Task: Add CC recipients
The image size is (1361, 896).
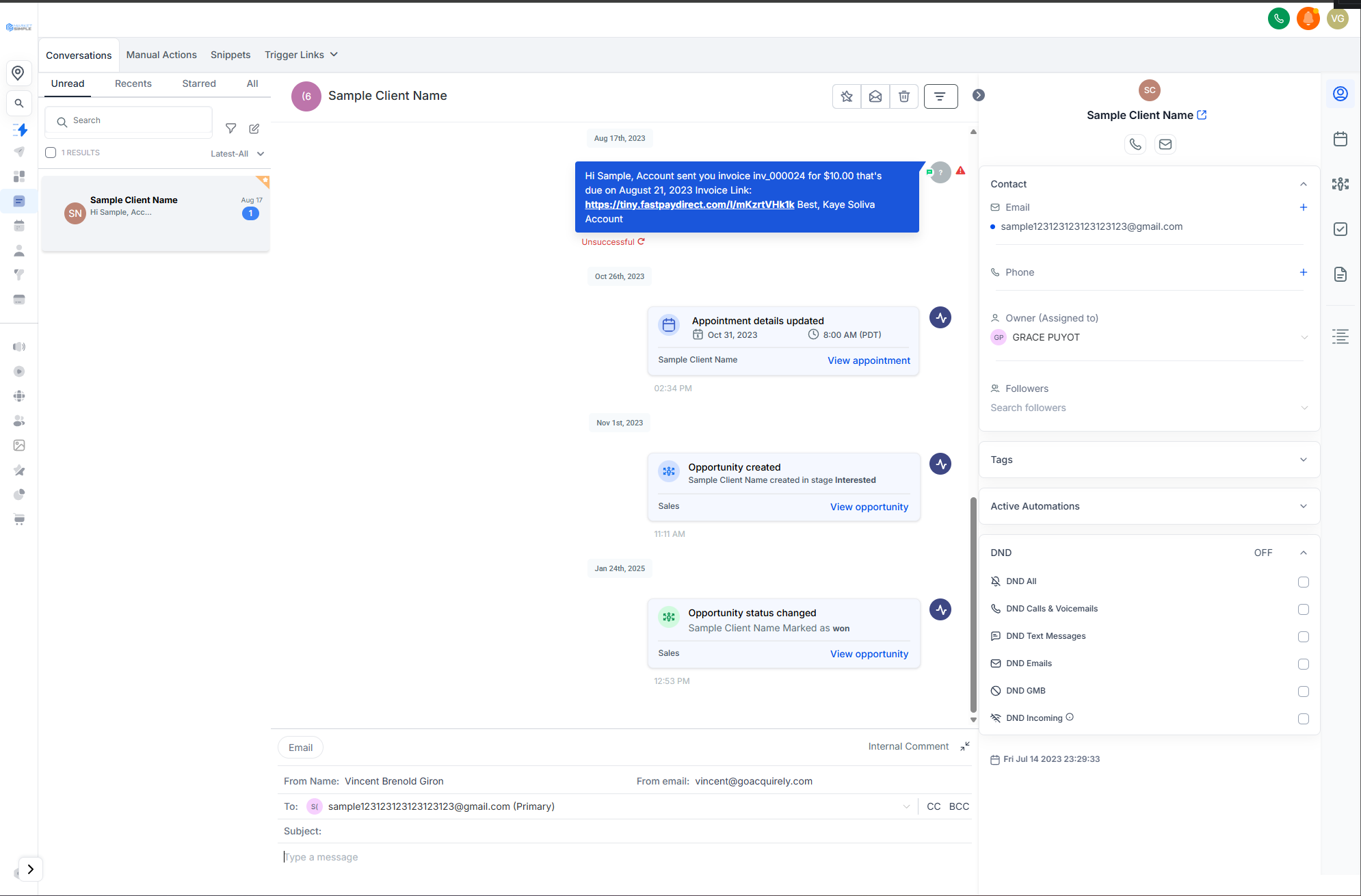Action: [x=934, y=806]
